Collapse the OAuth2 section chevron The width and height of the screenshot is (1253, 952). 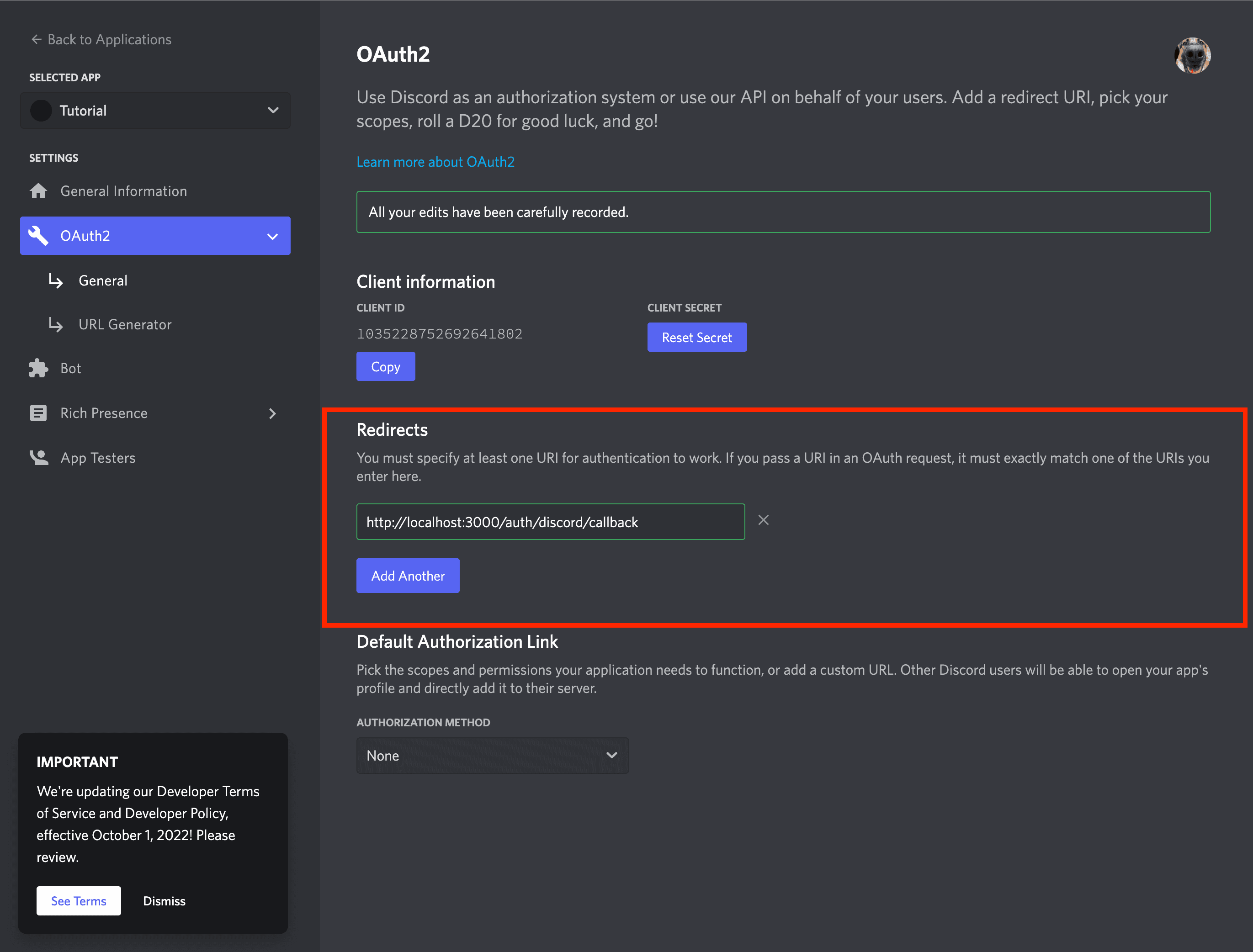pos(273,236)
